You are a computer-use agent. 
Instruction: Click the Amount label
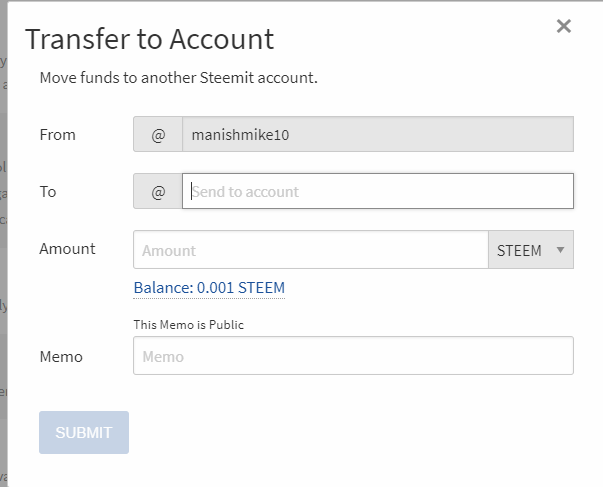(67, 248)
